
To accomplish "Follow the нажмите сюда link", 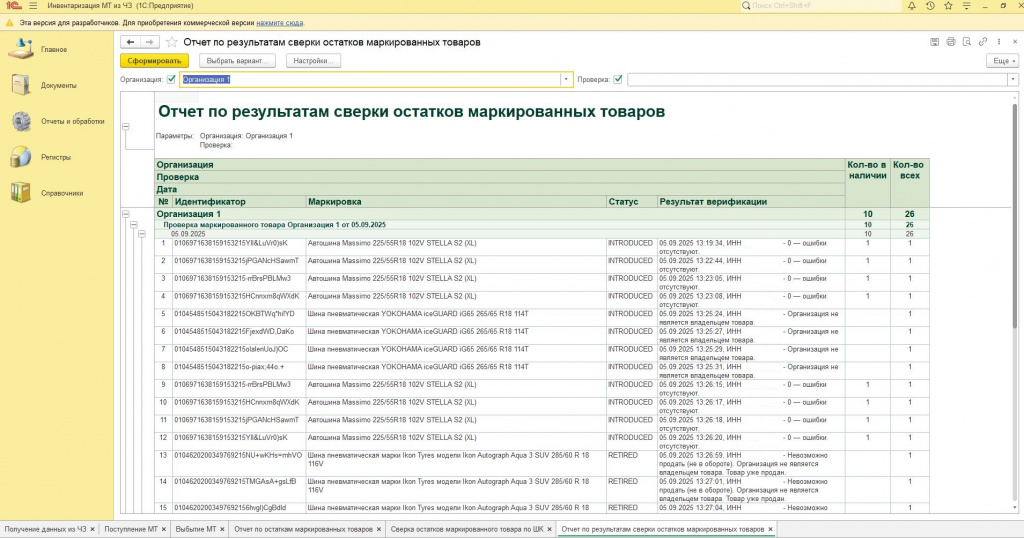I will tap(280, 23).
